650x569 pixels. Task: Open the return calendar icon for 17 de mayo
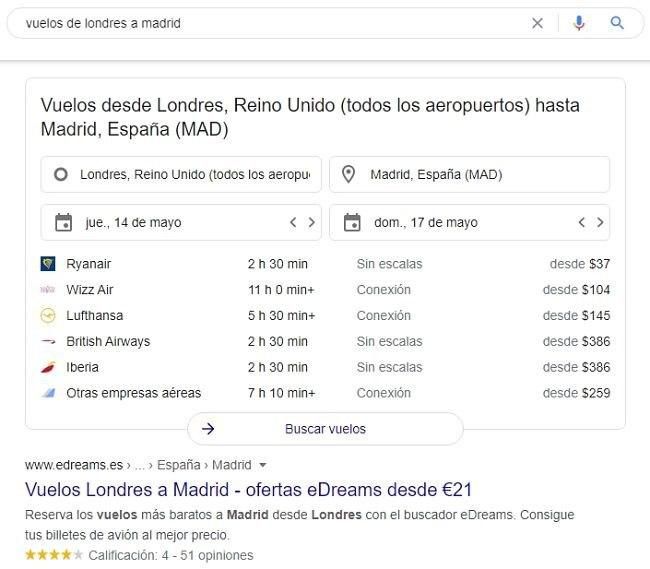(352, 223)
